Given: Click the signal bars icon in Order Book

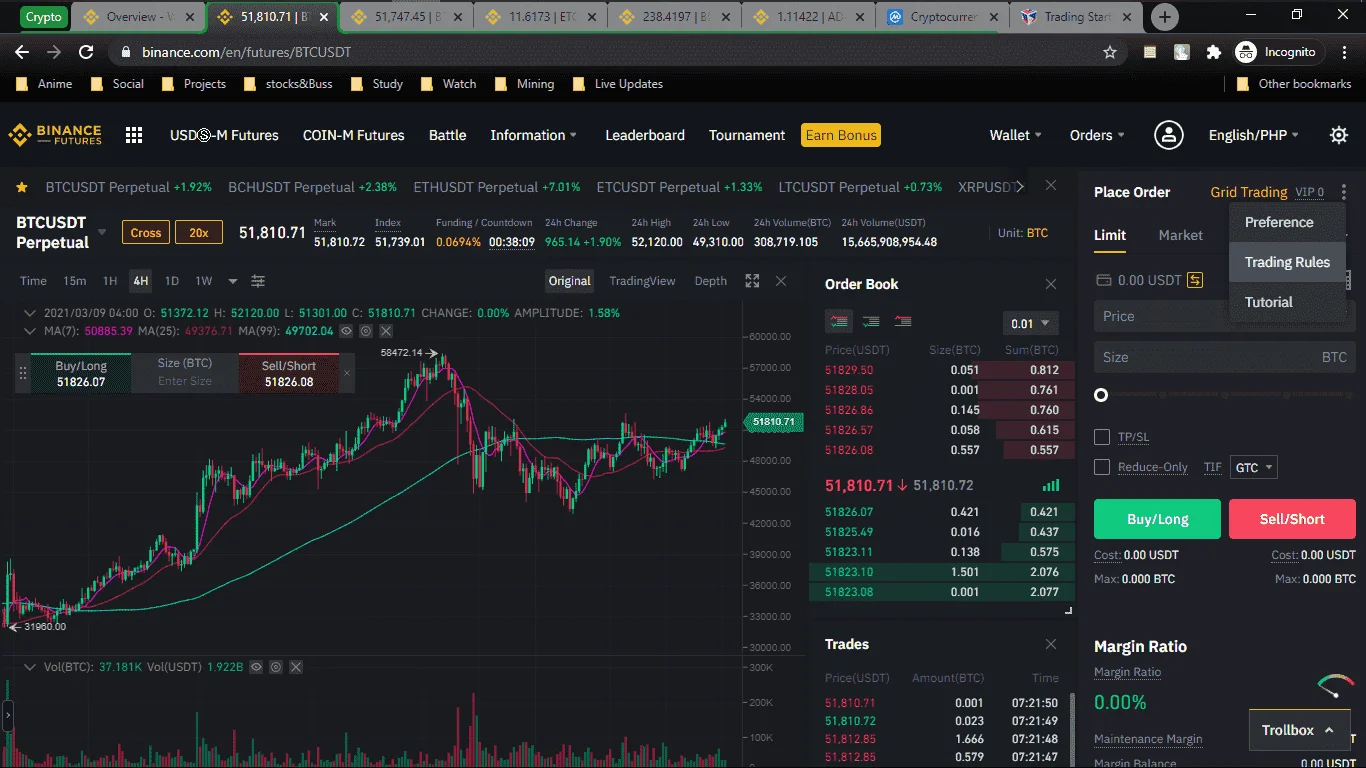Looking at the screenshot, I should (x=1050, y=485).
